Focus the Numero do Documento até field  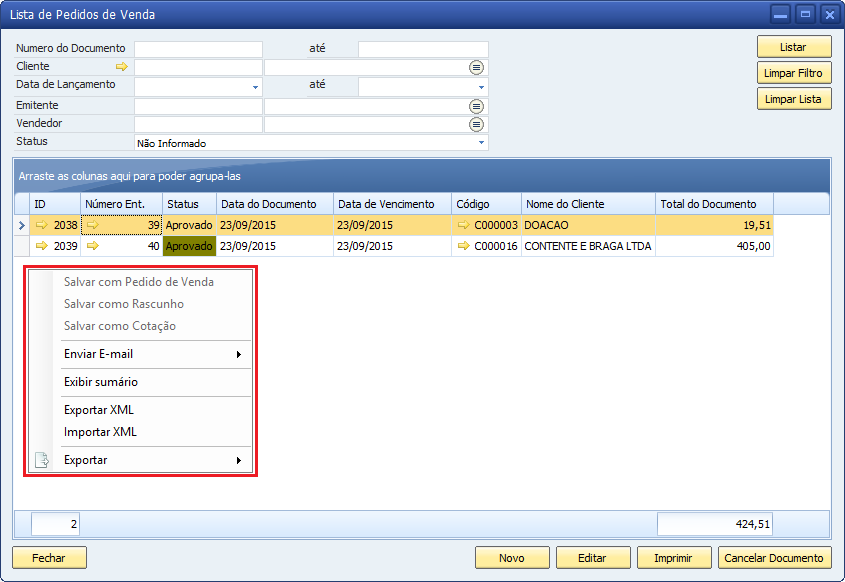tap(423, 49)
